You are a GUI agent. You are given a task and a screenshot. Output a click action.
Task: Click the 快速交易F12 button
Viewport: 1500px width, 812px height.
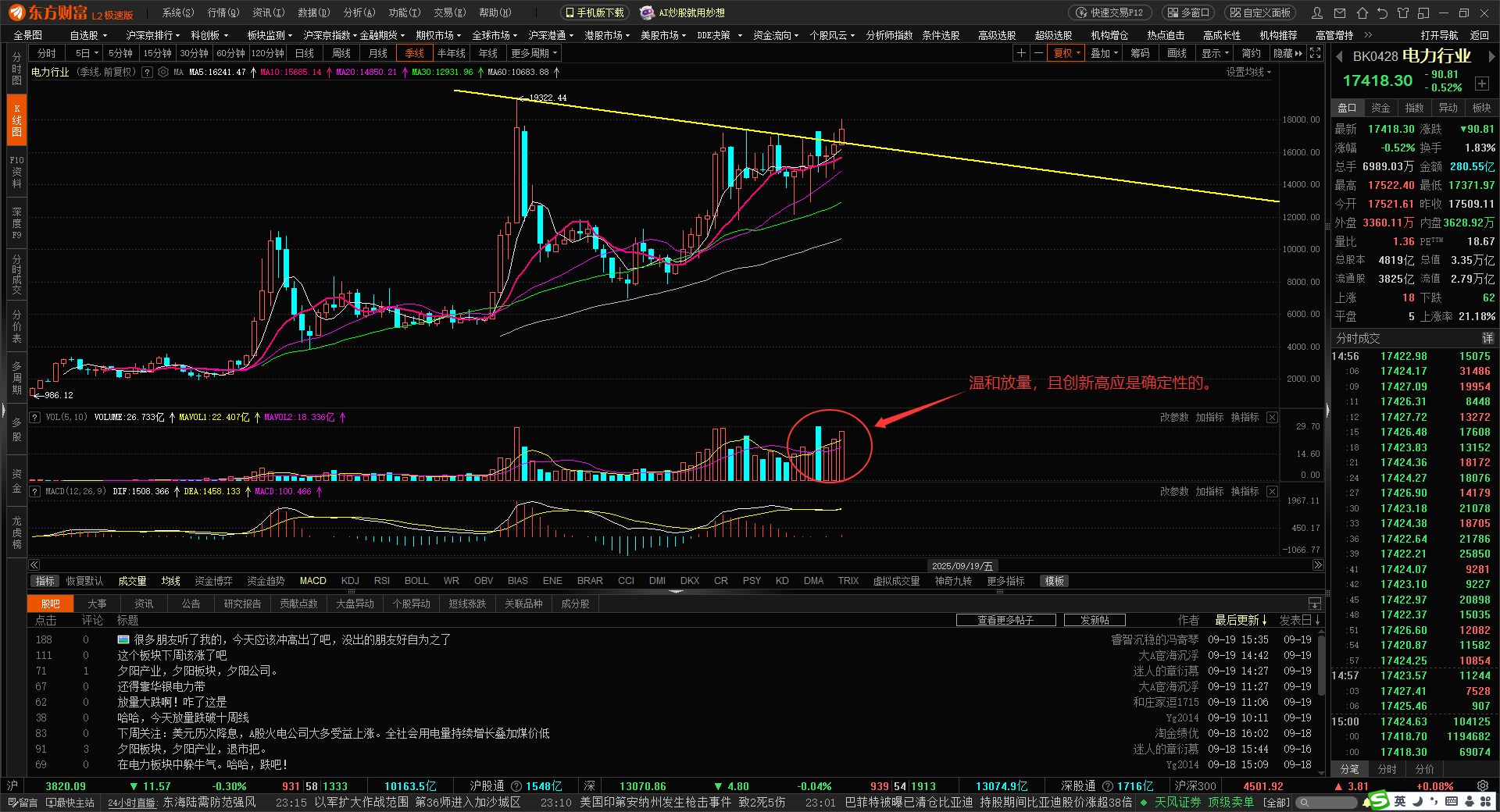click(x=1110, y=12)
